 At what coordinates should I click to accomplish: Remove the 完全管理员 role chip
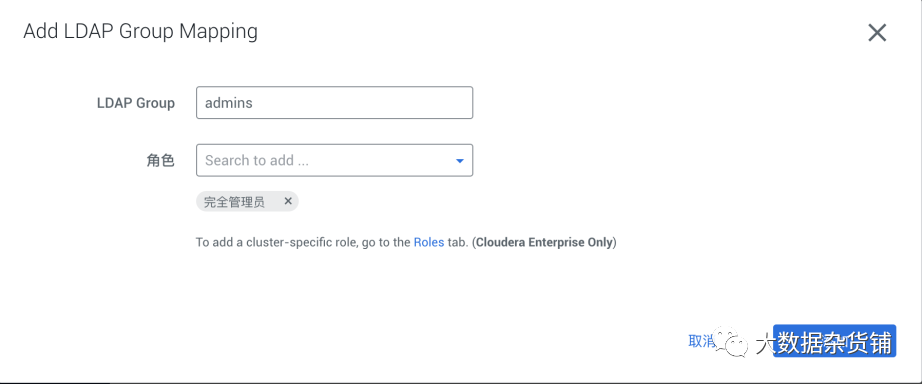288,201
